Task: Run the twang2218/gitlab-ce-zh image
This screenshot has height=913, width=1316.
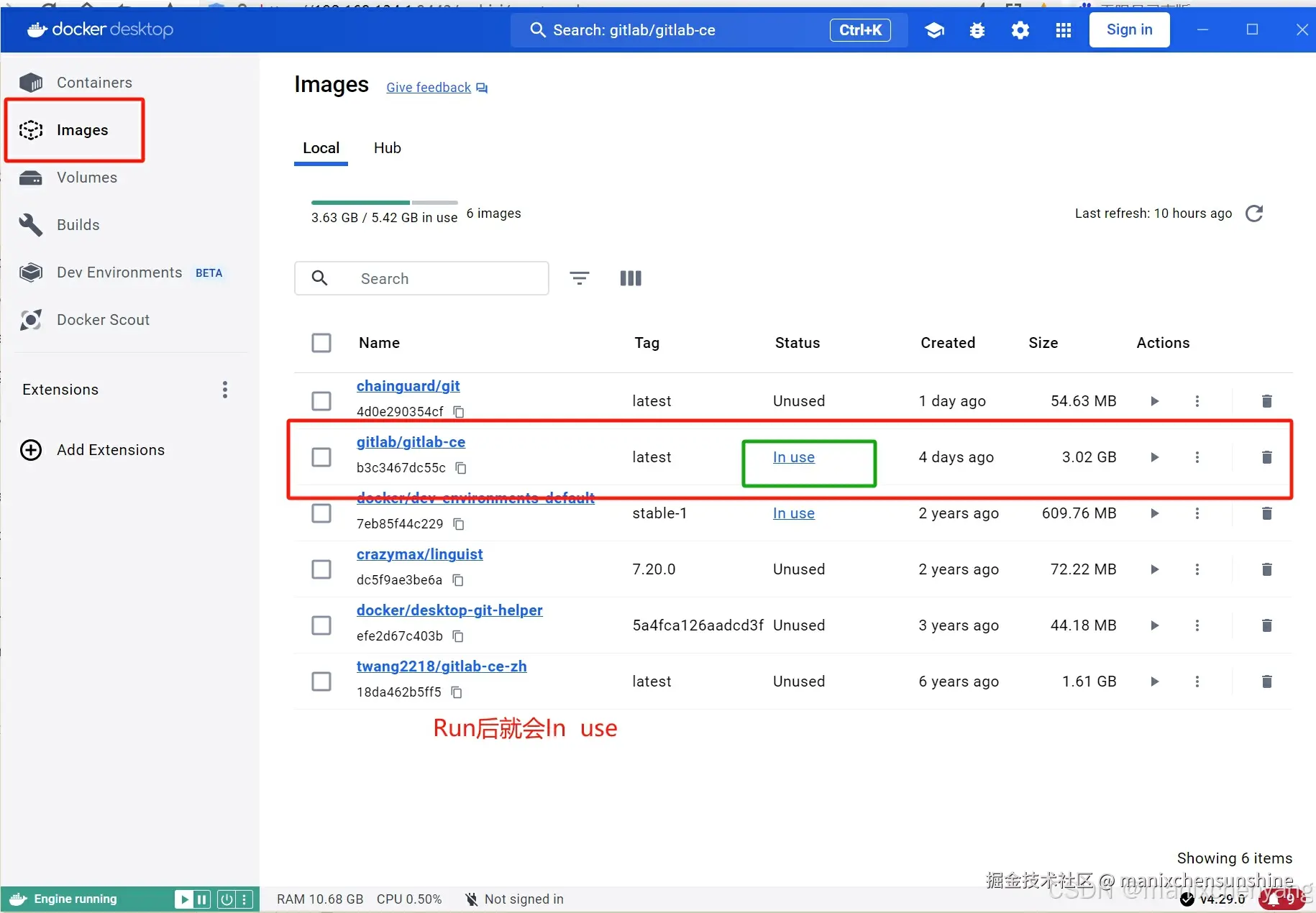Action: point(1155,682)
